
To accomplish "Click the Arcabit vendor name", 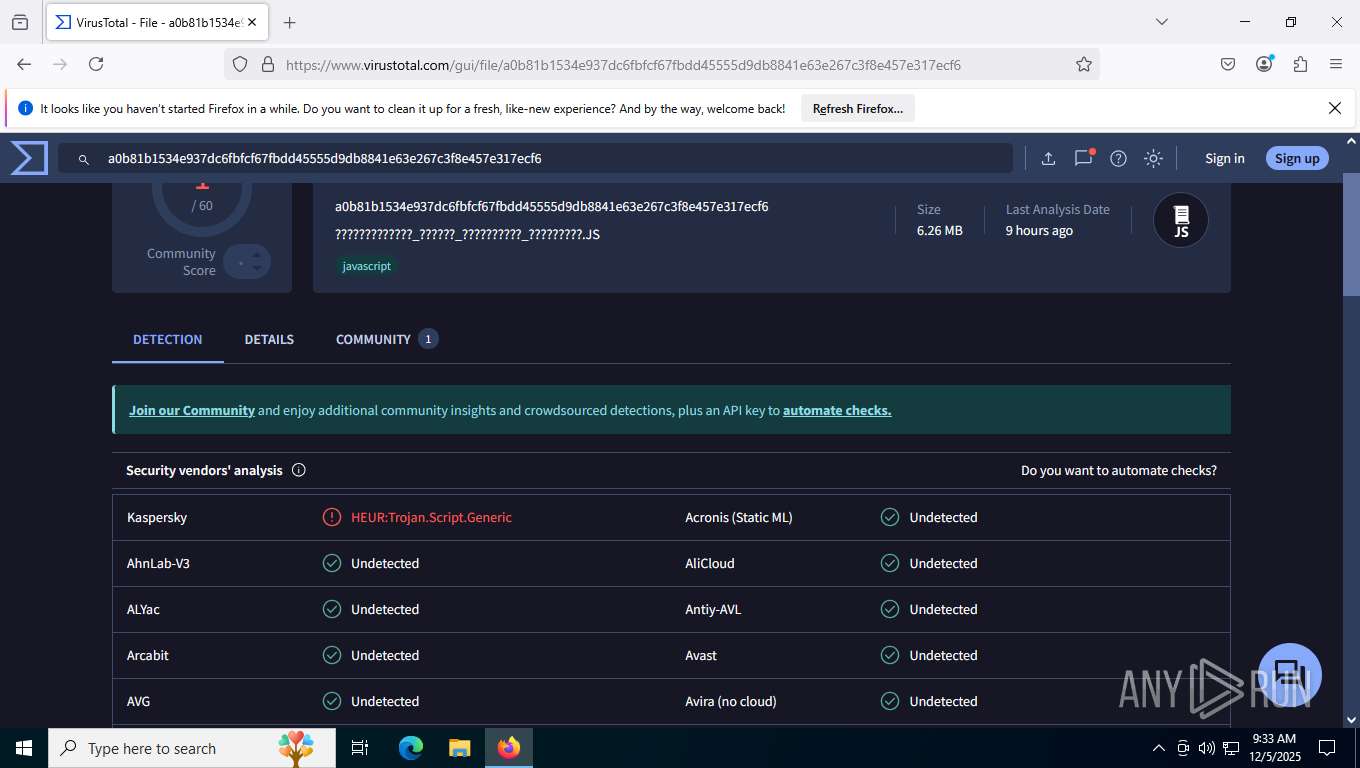I will coord(148,655).
